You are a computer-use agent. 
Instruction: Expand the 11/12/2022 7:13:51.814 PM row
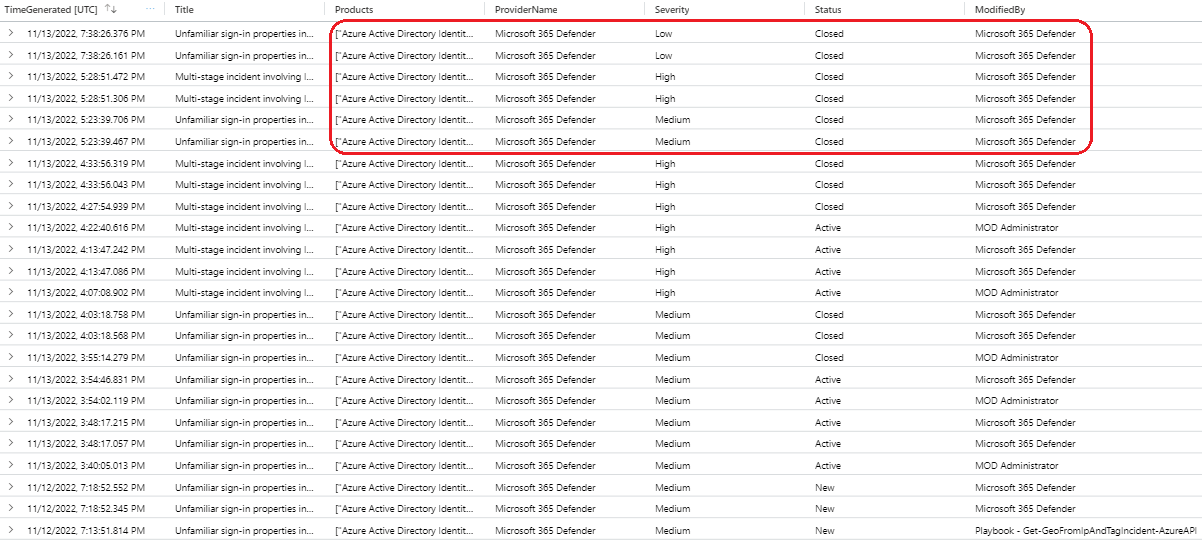[11, 530]
